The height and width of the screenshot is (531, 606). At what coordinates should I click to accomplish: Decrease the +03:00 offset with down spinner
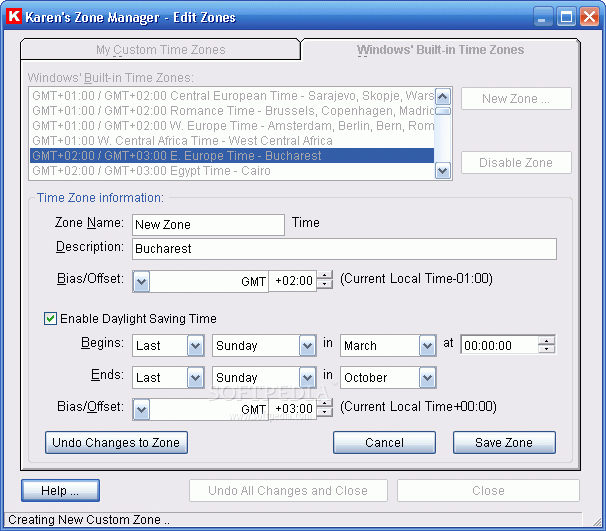pyautogui.click(x=325, y=414)
